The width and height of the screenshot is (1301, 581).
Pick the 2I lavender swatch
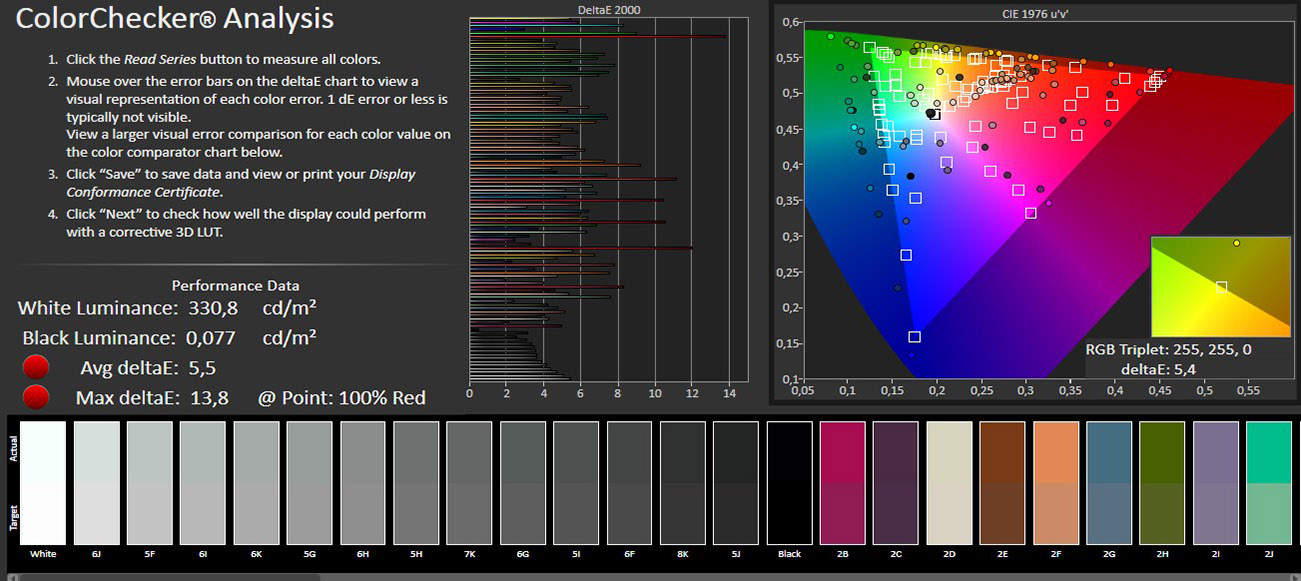tap(1215, 482)
